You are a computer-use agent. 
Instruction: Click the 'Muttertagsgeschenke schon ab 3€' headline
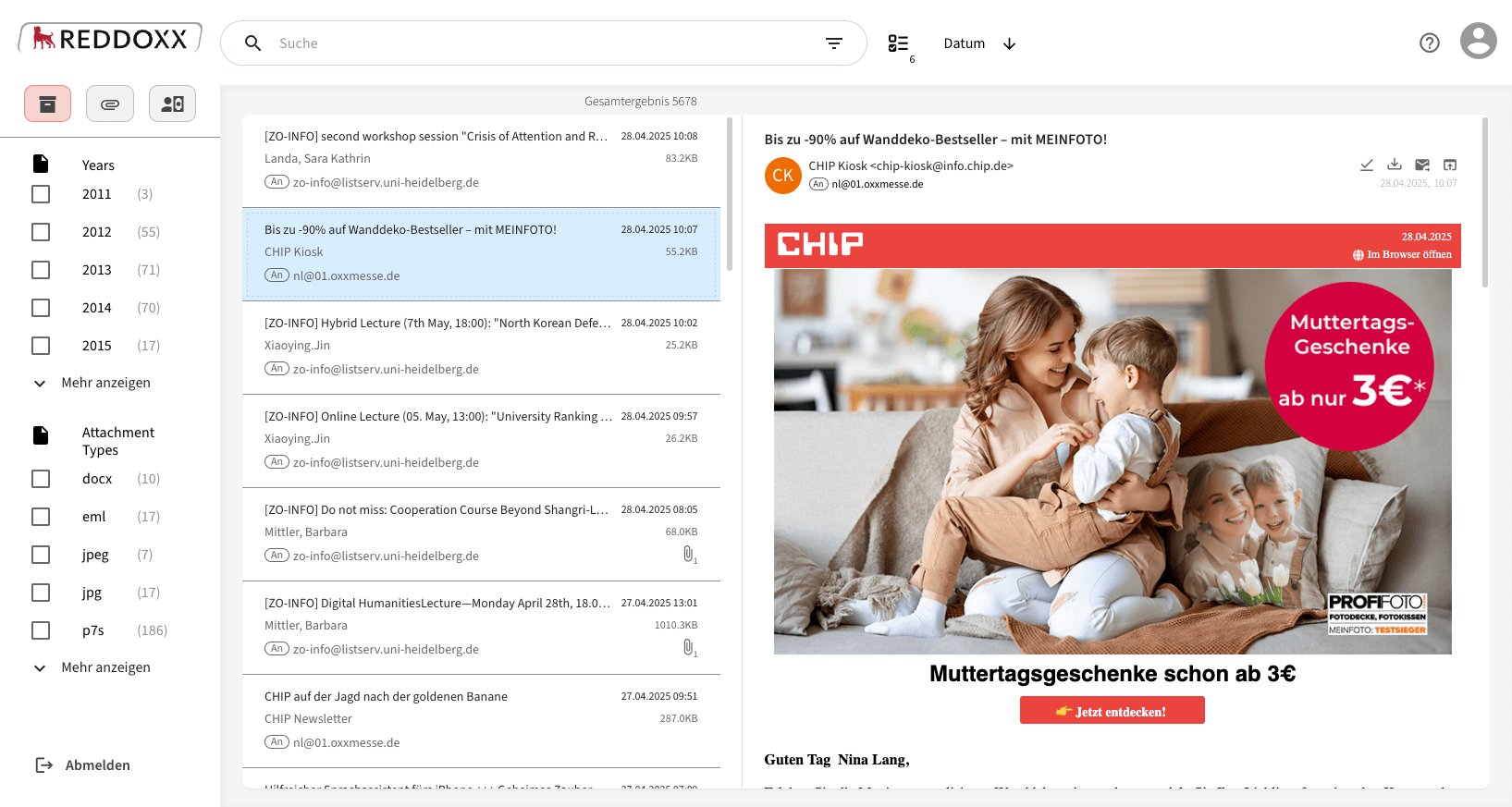tap(1112, 674)
